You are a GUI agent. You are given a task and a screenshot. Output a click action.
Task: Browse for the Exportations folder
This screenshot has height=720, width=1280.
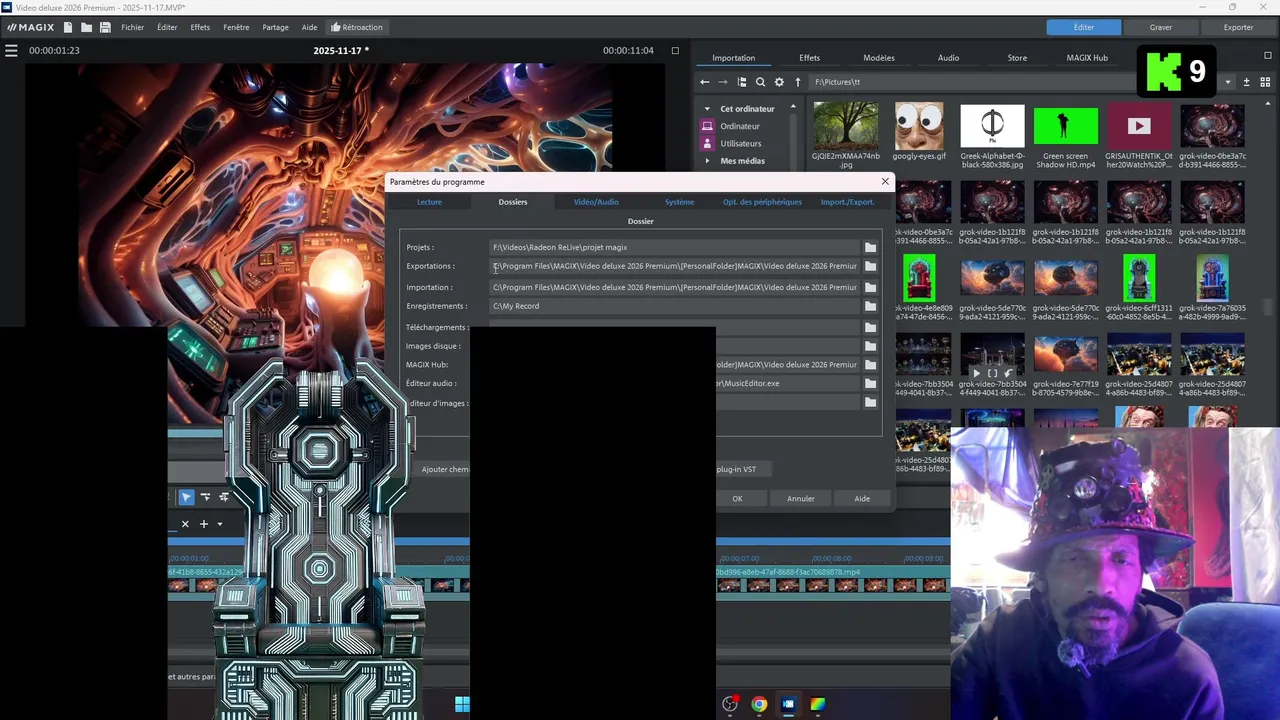(x=870, y=266)
